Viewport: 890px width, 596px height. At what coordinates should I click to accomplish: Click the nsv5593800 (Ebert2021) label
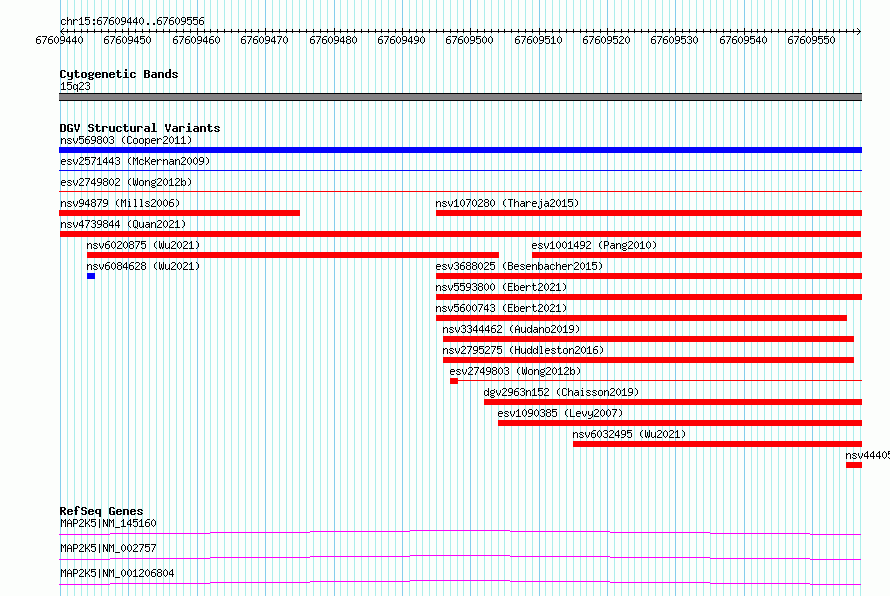[501, 287]
